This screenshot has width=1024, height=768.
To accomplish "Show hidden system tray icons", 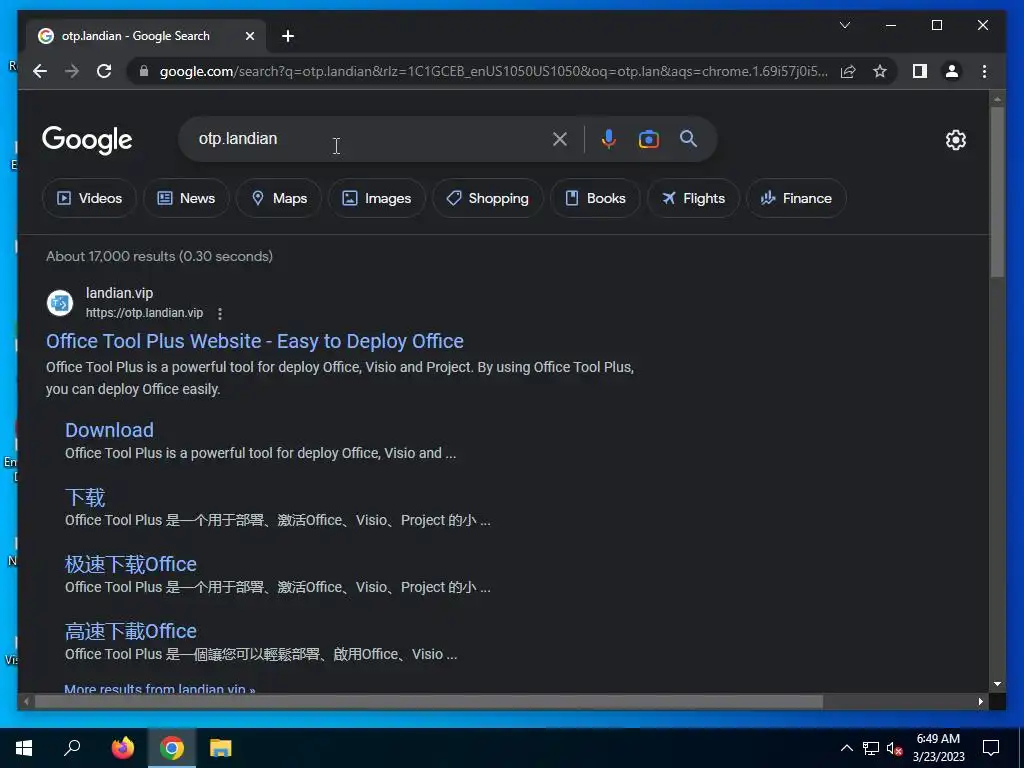I will [846, 748].
